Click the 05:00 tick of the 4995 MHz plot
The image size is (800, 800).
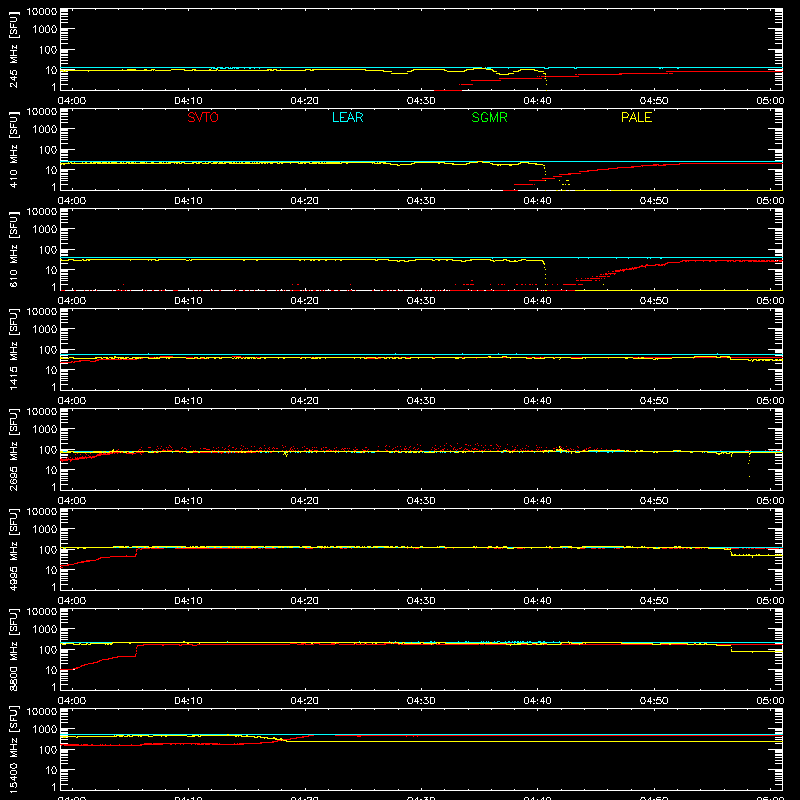coord(770,601)
